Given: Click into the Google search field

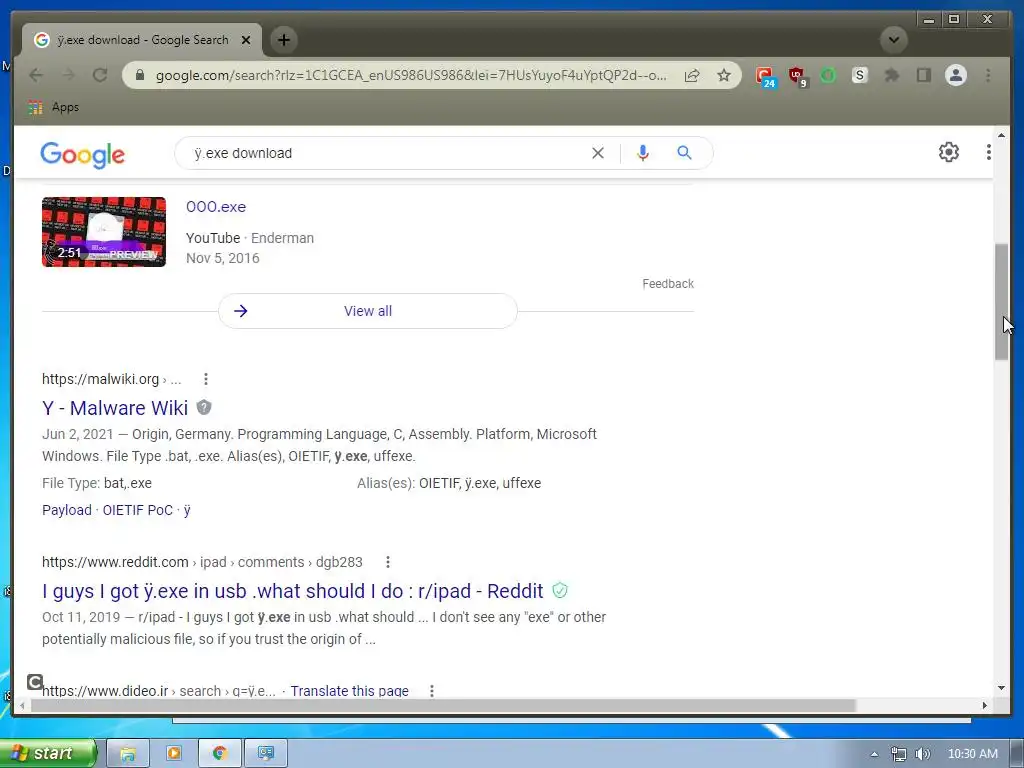Looking at the screenshot, I should point(385,153).
